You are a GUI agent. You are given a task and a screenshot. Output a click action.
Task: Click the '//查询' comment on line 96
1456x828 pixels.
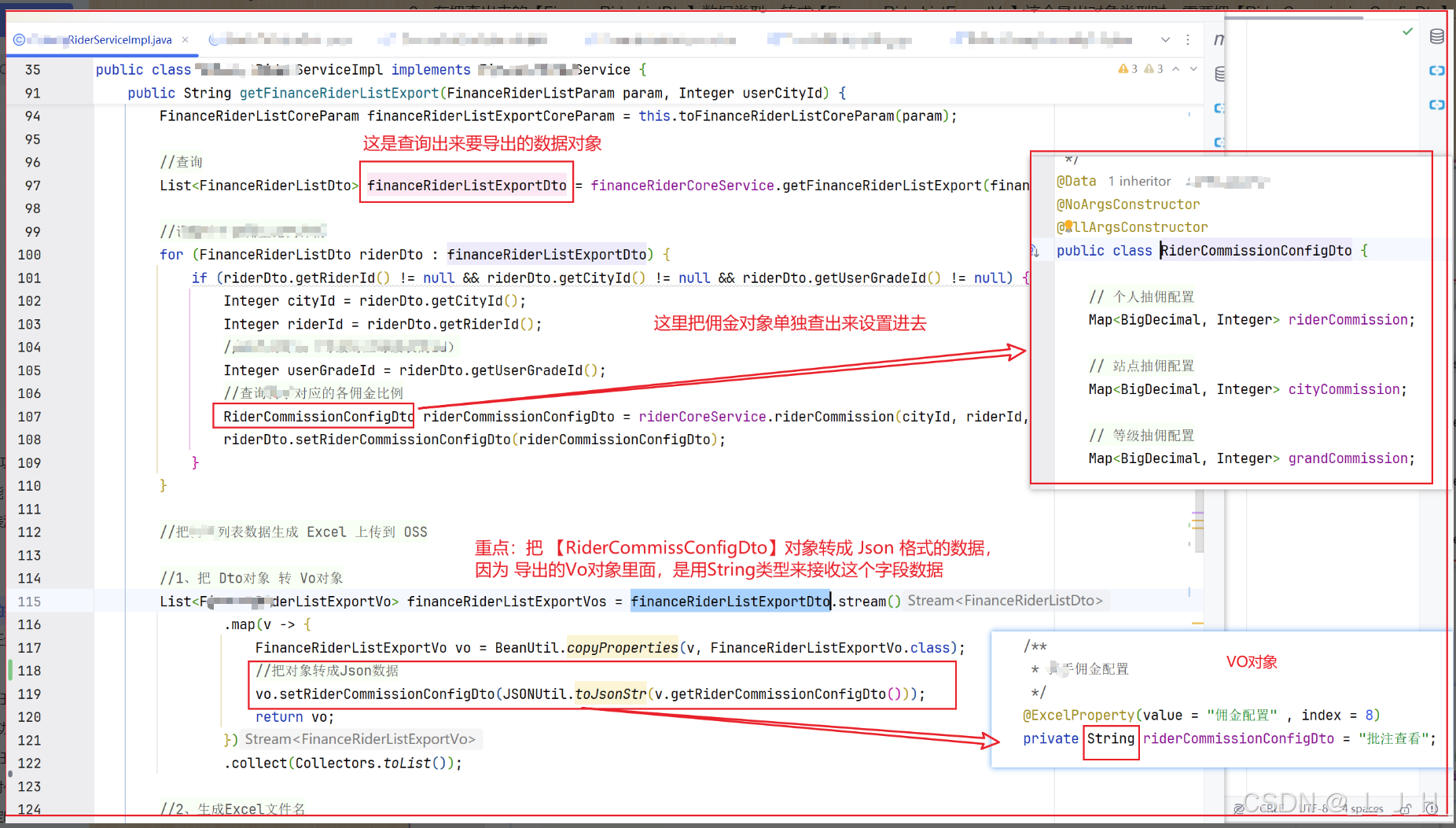point(181,162)
